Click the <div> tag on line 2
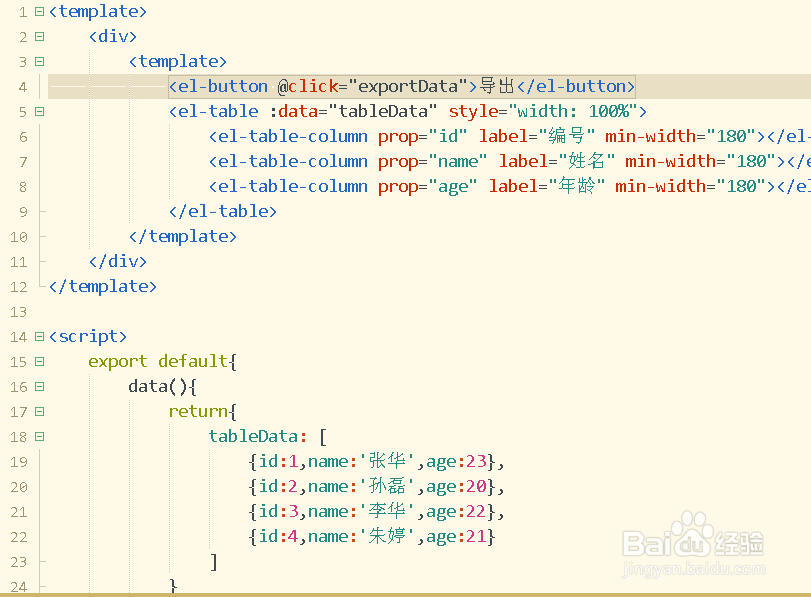 tap(113, 36)
